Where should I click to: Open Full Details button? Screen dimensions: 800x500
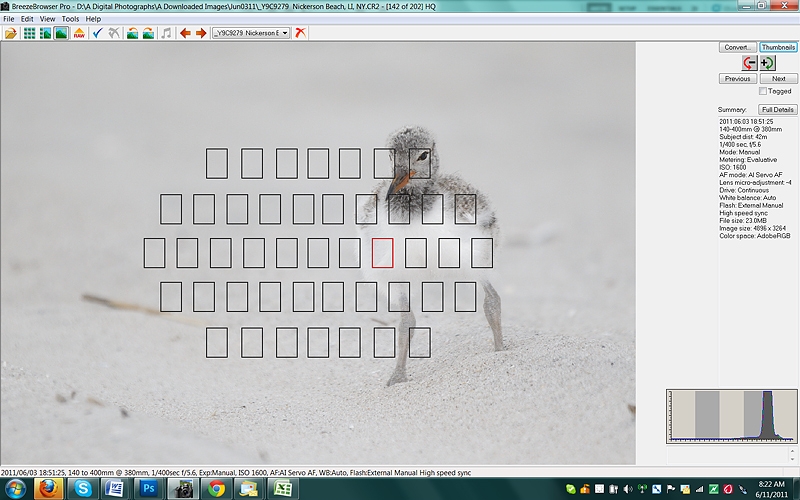coord(777,110)
